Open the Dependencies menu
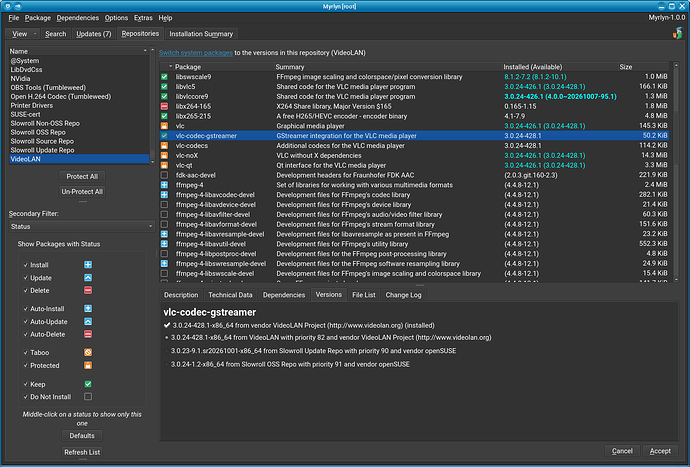690x467 pixels. (x=77, y=18)
